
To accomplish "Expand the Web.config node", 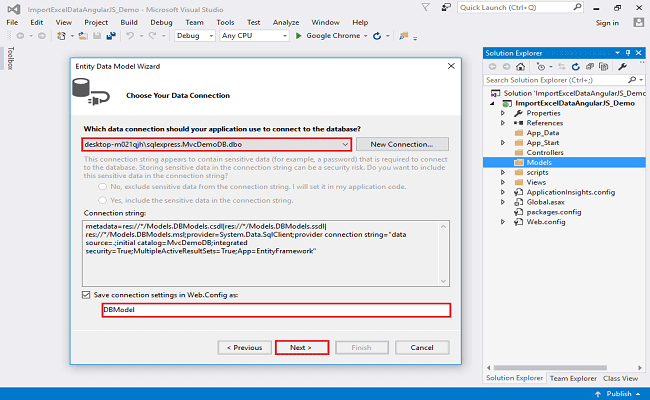I will click(503, 222).
